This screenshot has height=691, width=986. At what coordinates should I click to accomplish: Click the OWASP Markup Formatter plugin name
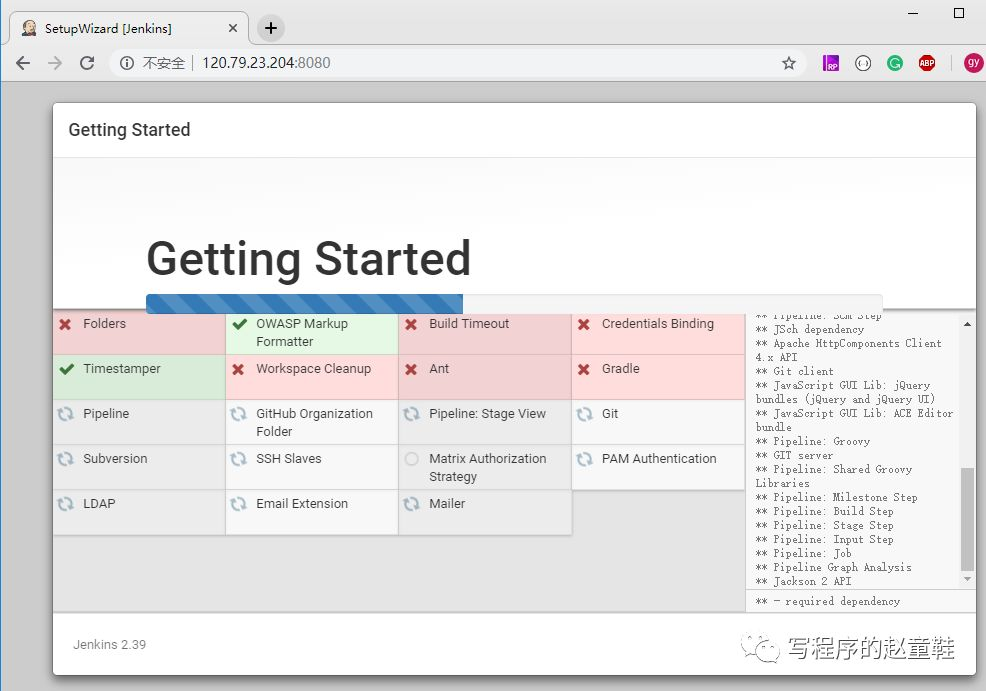point(302,333)
